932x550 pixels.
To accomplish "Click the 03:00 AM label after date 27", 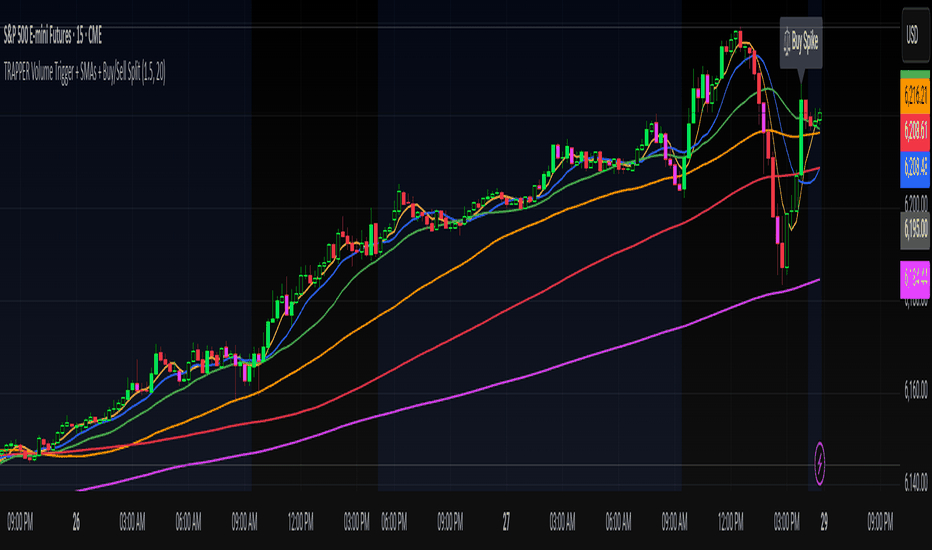I will click(562, 522).
